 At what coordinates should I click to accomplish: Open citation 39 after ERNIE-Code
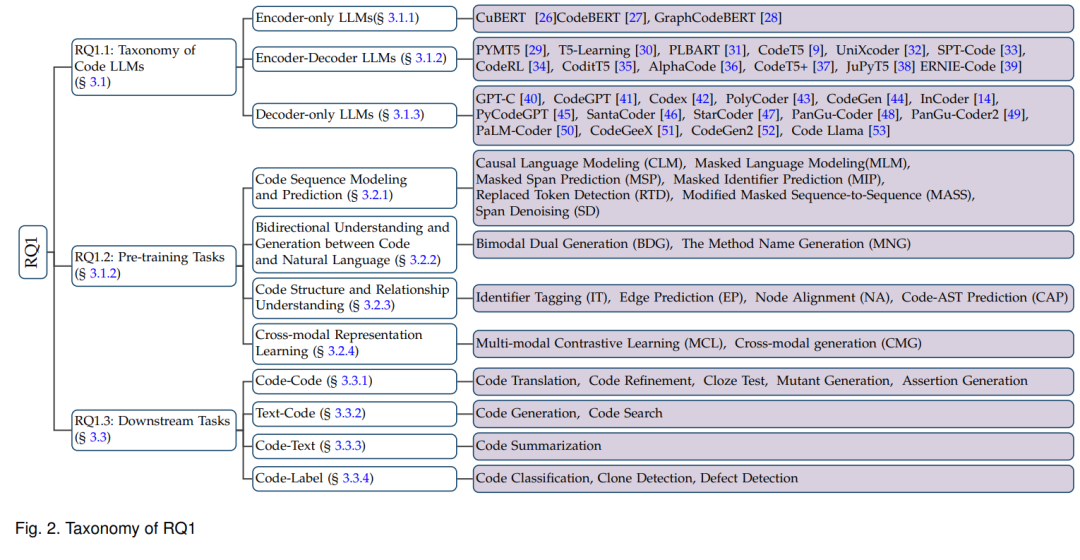[x=1011, y=67]
